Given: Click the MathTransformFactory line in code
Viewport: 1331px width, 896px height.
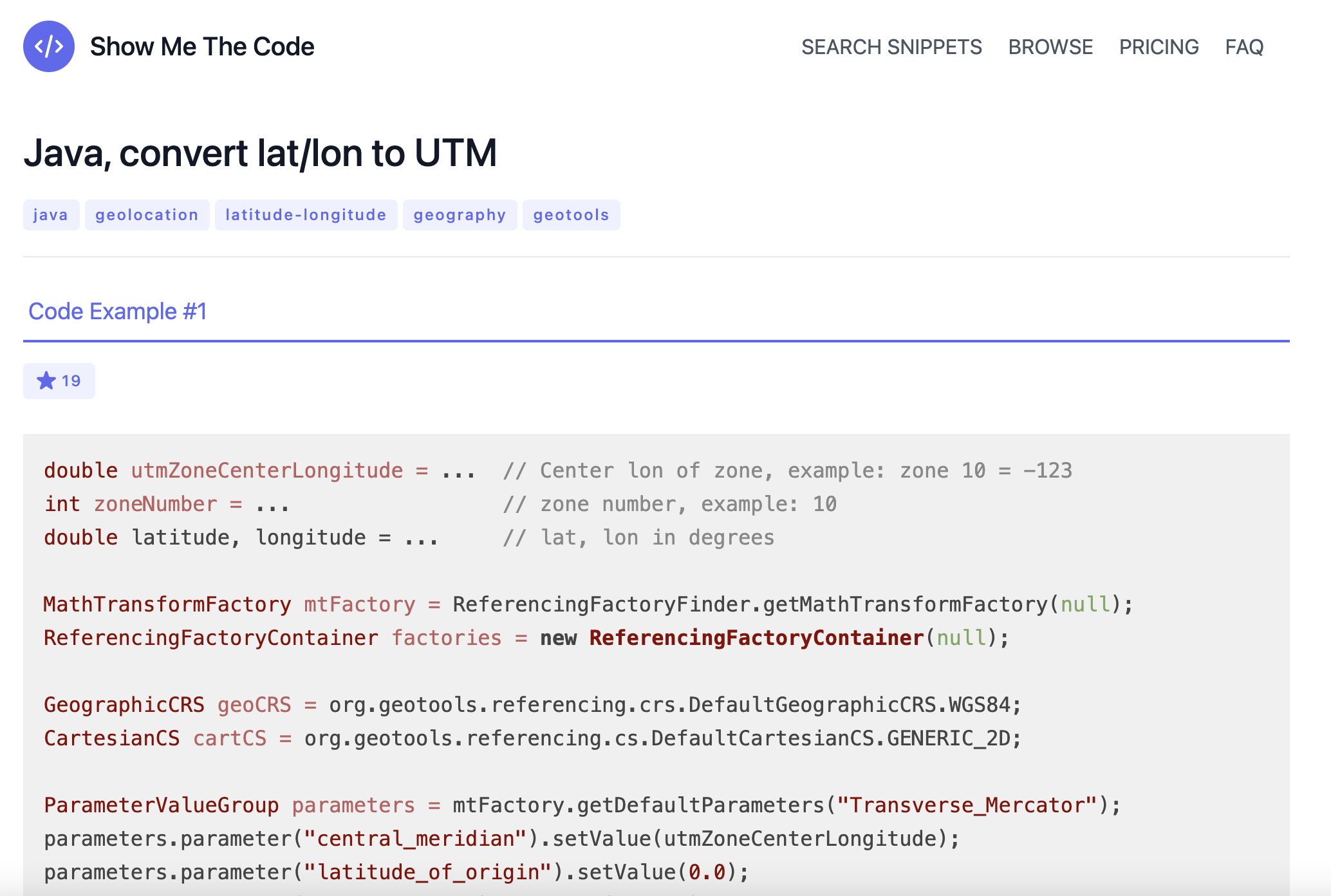Looking at the screenshot, I should (x=167, y=604).
